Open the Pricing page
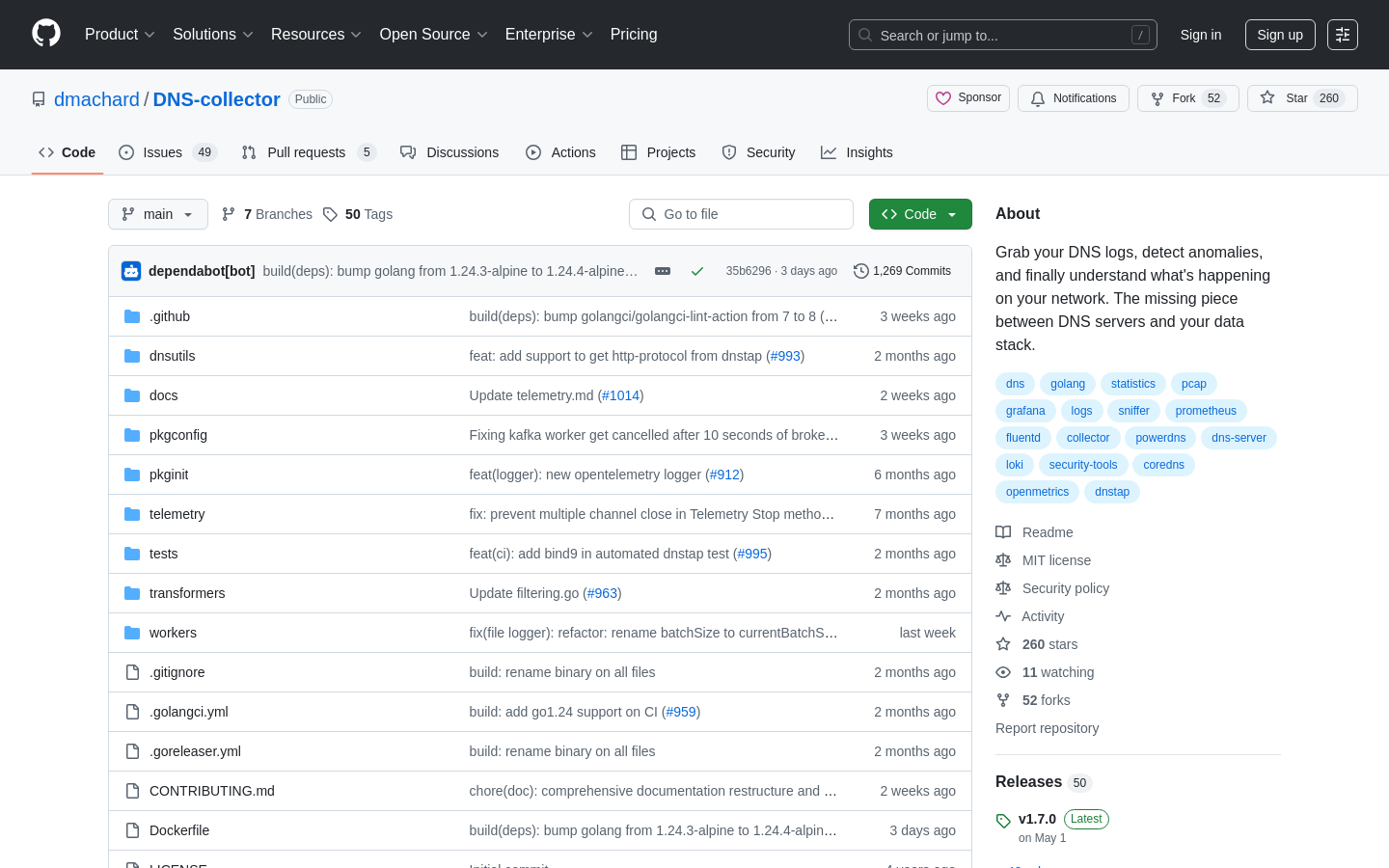 click(634, 35)
